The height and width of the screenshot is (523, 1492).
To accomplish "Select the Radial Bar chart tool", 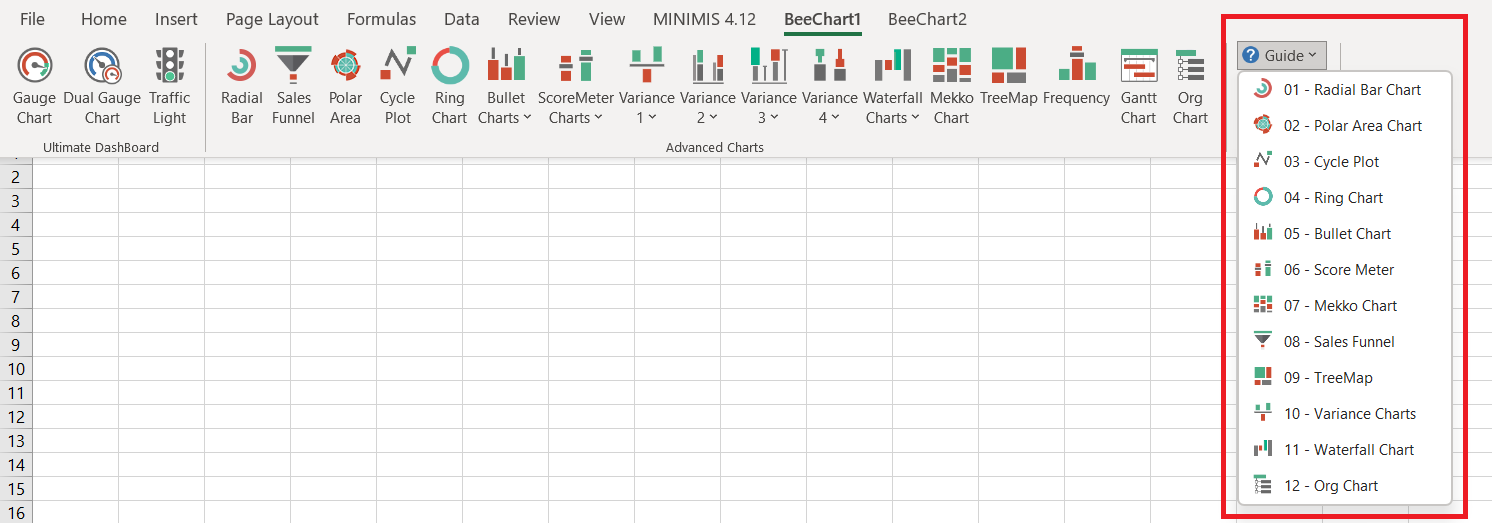I will point(241,86).
